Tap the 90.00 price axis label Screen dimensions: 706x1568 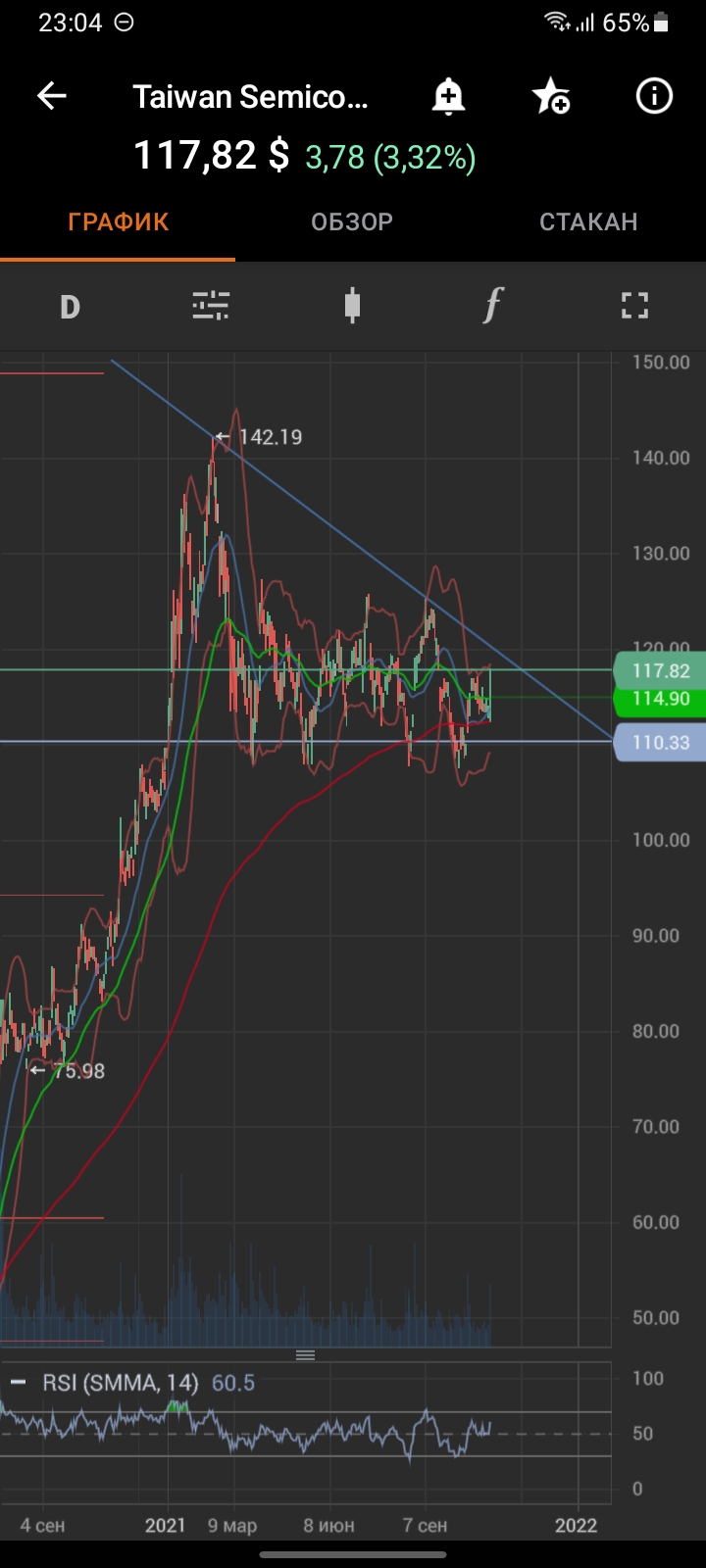(656, 936)
